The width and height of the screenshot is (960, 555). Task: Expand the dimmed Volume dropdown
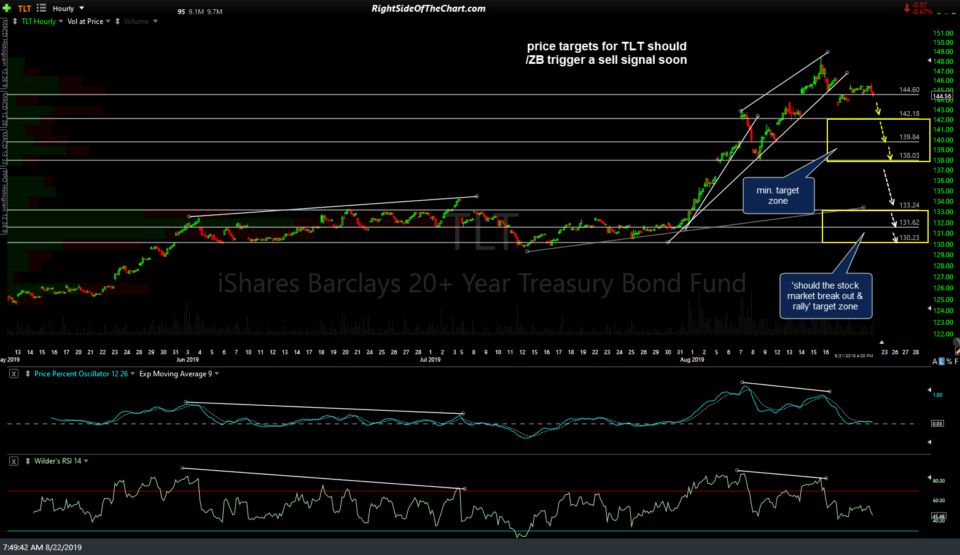[155, 21]
